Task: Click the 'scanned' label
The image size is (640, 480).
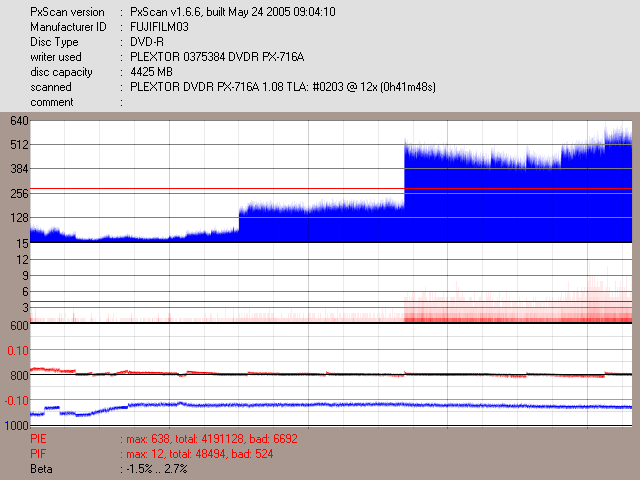Action: (51, 87)
